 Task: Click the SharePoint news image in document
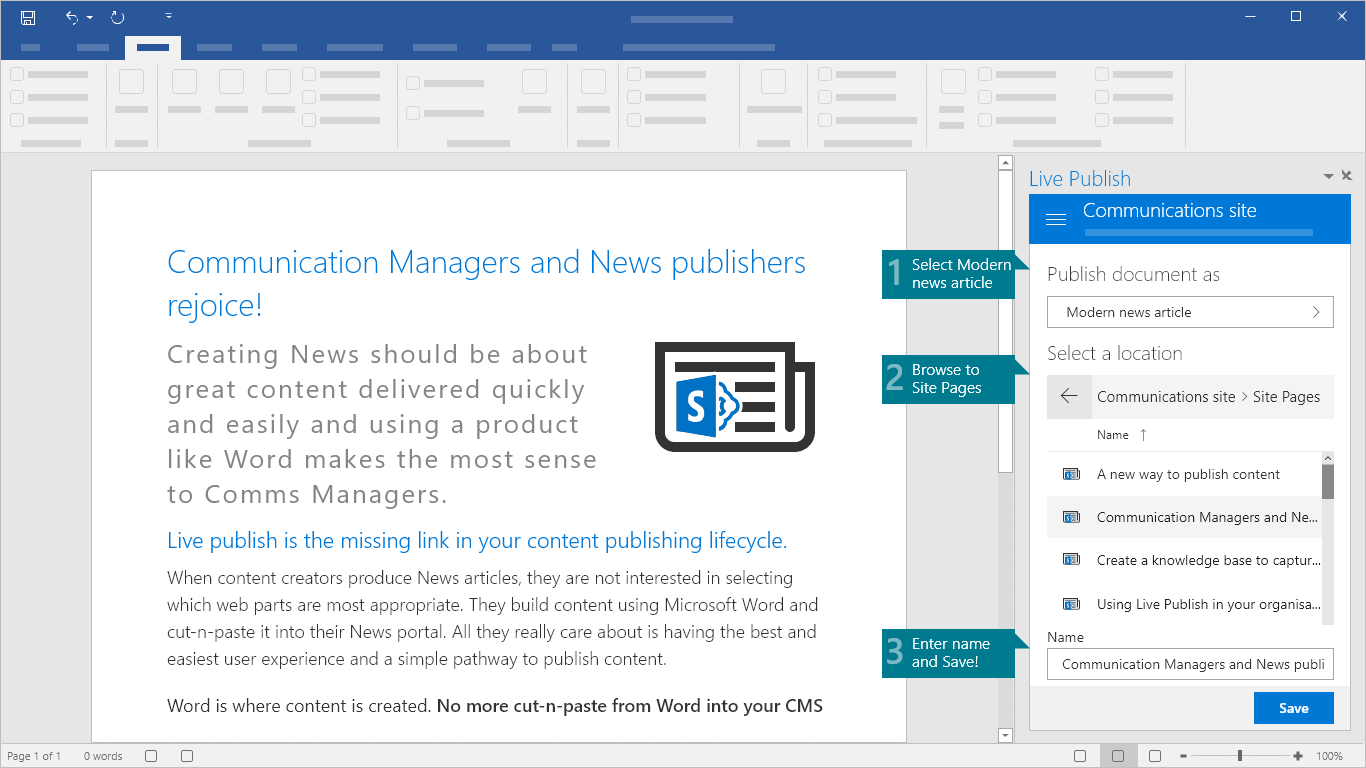[735, 396]
